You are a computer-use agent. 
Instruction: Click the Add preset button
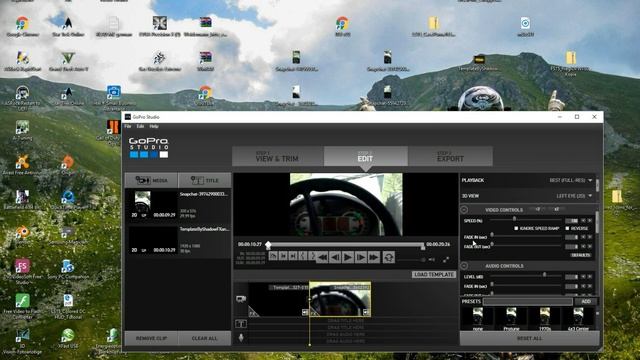(x=586, y=301)
